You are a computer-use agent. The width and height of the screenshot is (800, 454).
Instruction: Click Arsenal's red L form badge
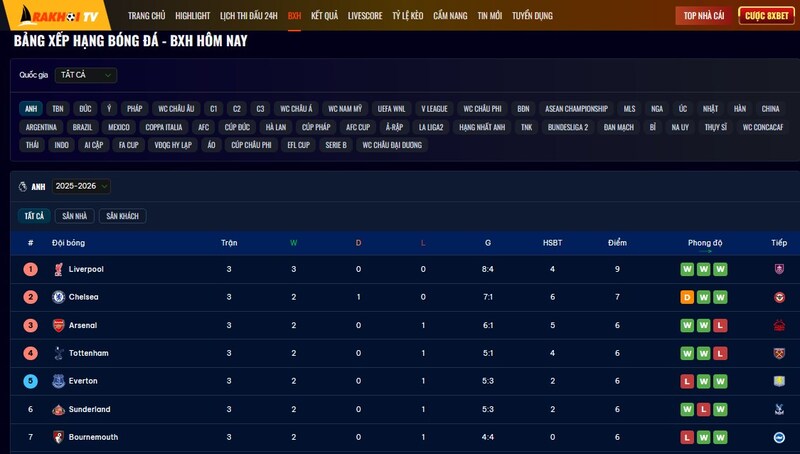[x=720, y=325]
